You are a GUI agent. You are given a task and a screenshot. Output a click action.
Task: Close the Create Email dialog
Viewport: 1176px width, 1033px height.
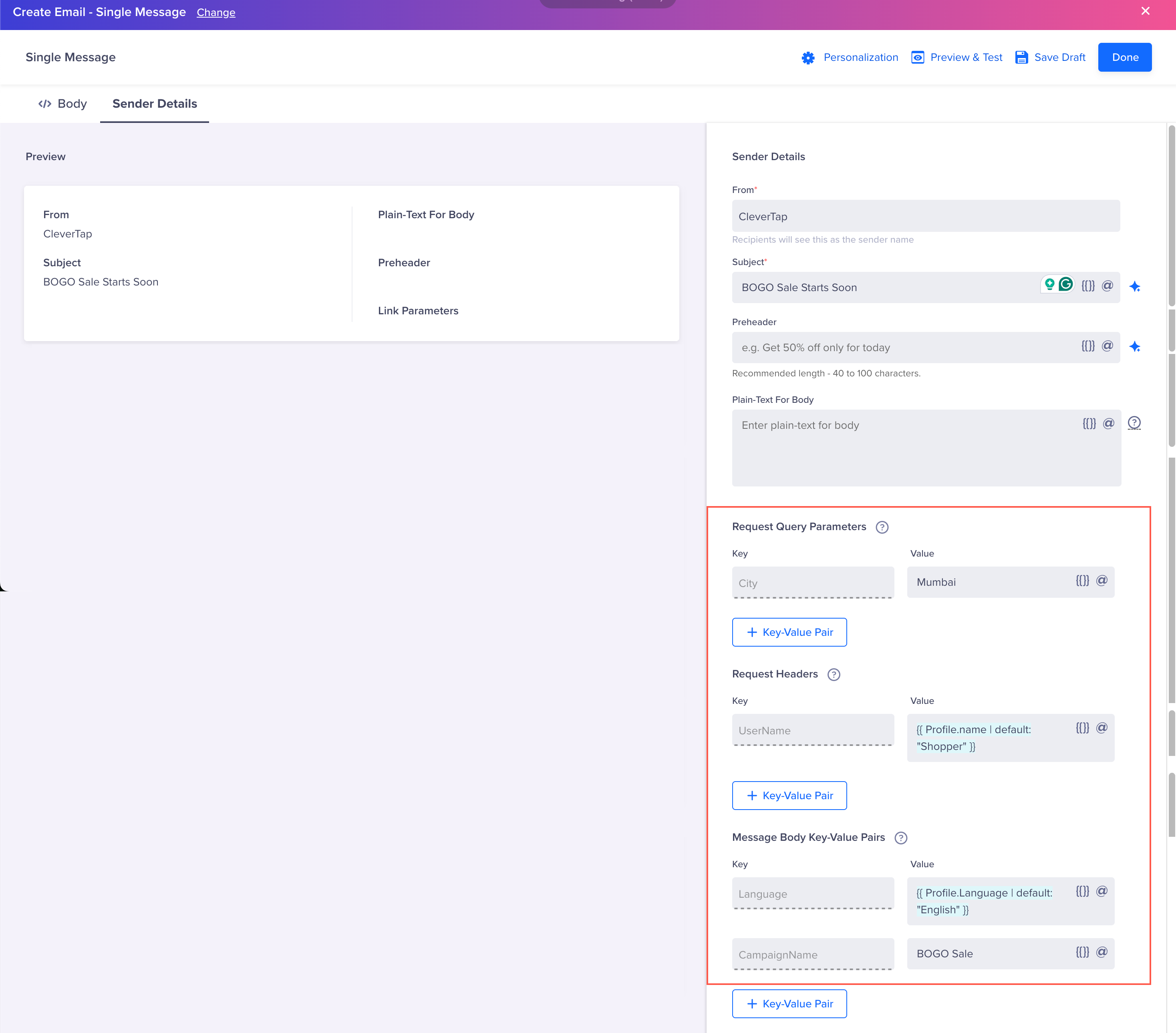(x=1146, y=11)
